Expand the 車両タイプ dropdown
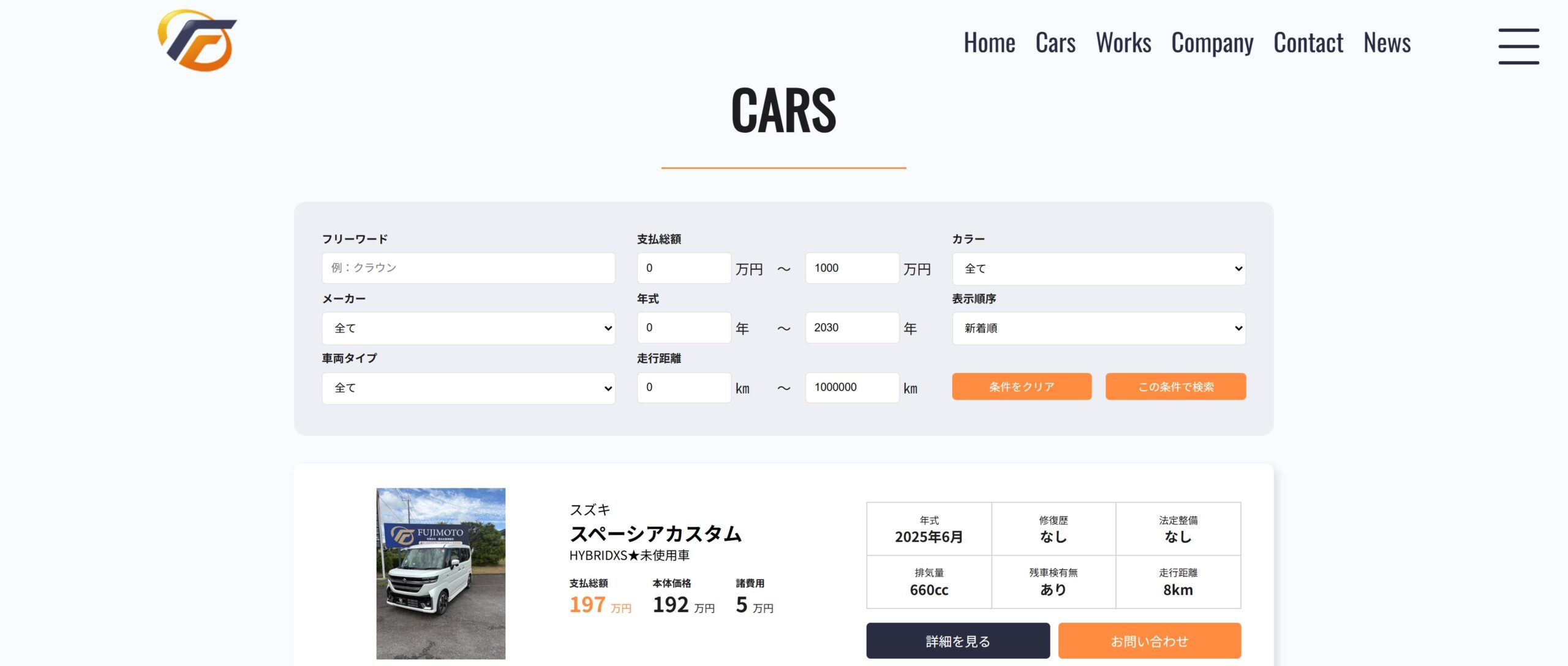1568x666 pixels. [x=469, y=387]
